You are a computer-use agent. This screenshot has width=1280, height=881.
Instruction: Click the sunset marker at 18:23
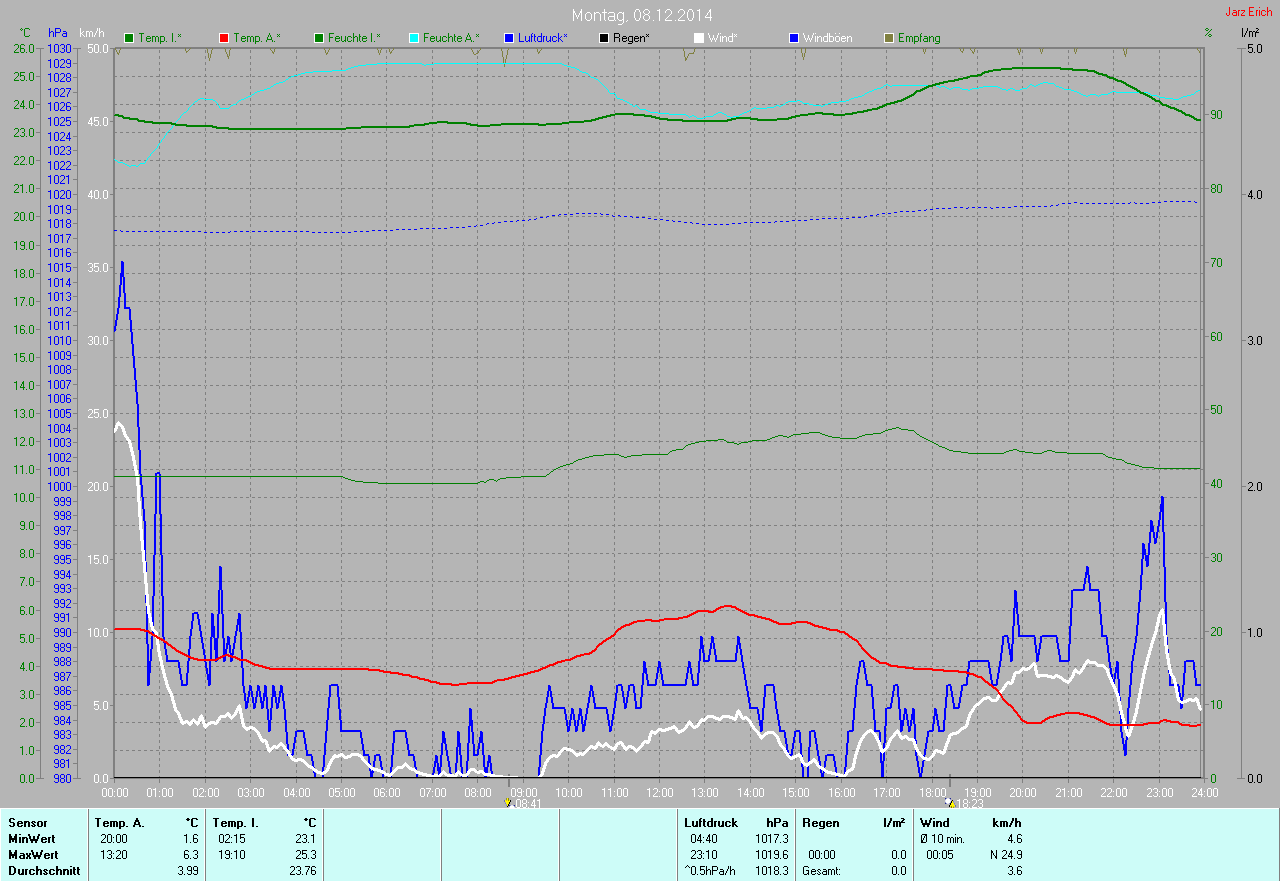(950, 802)
